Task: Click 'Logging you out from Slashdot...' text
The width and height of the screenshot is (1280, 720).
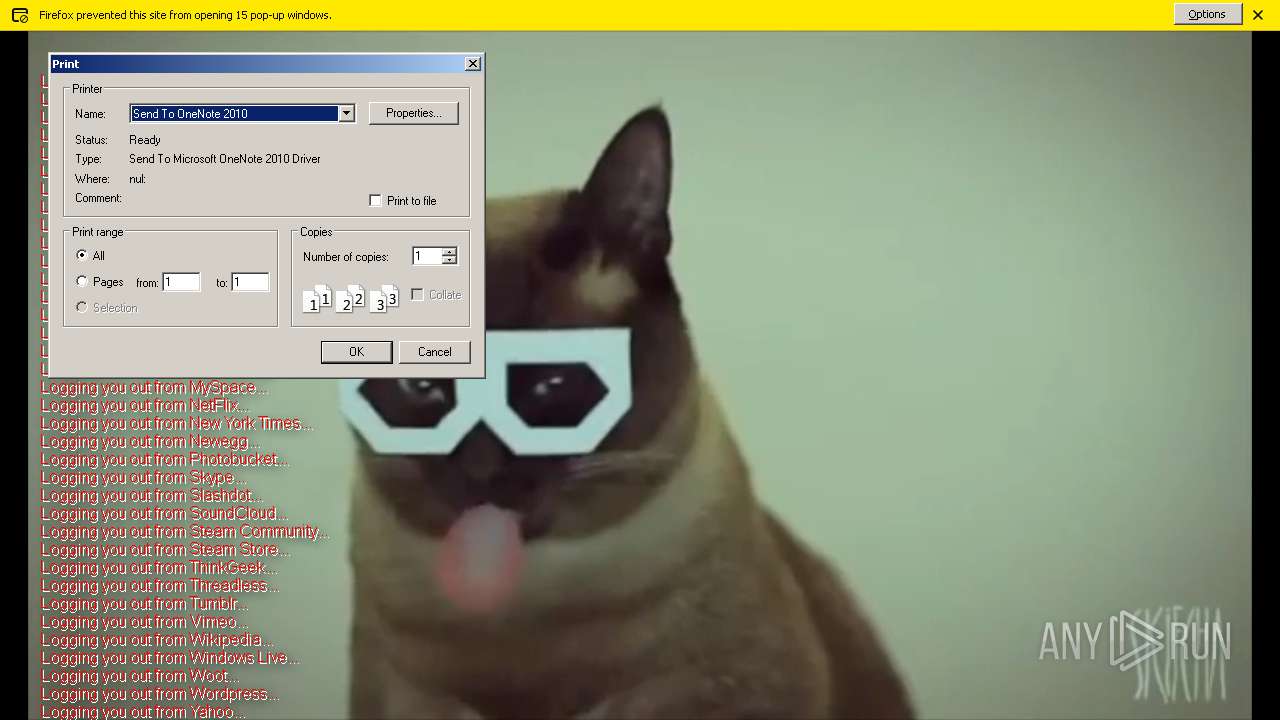Action: pos(152,496)
